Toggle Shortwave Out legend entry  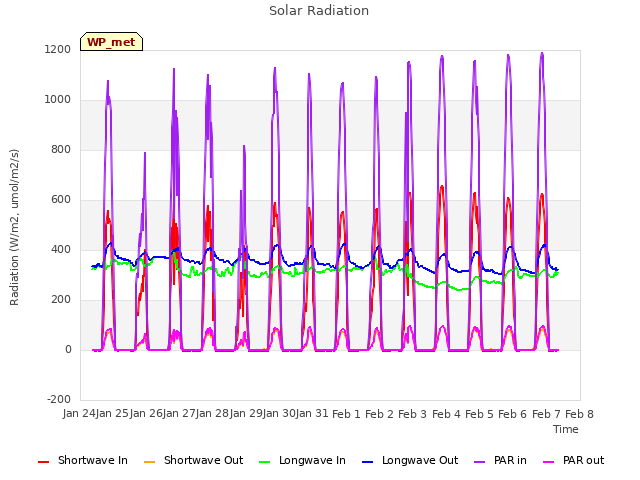193,460
